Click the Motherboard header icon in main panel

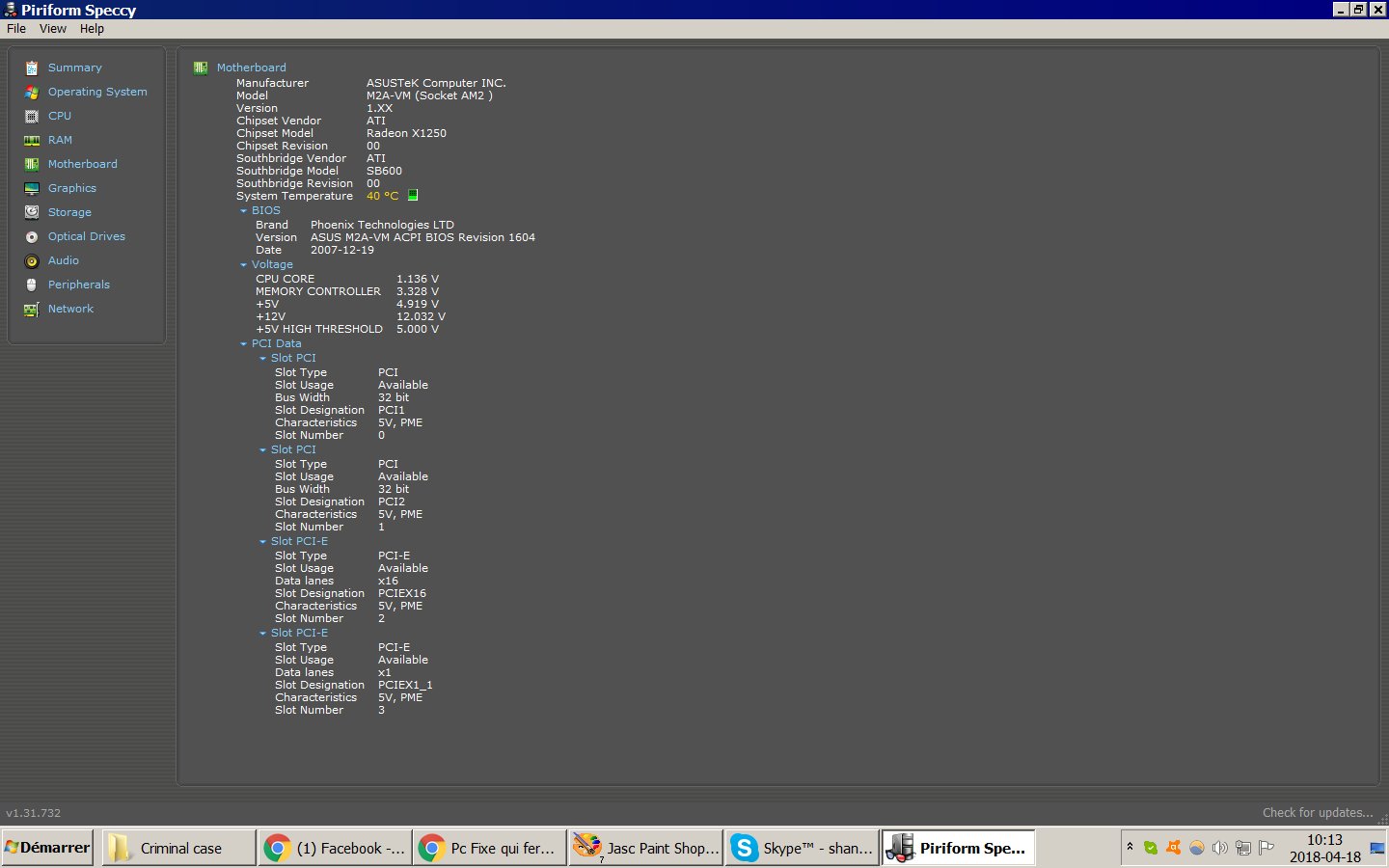tap(201, 68)
